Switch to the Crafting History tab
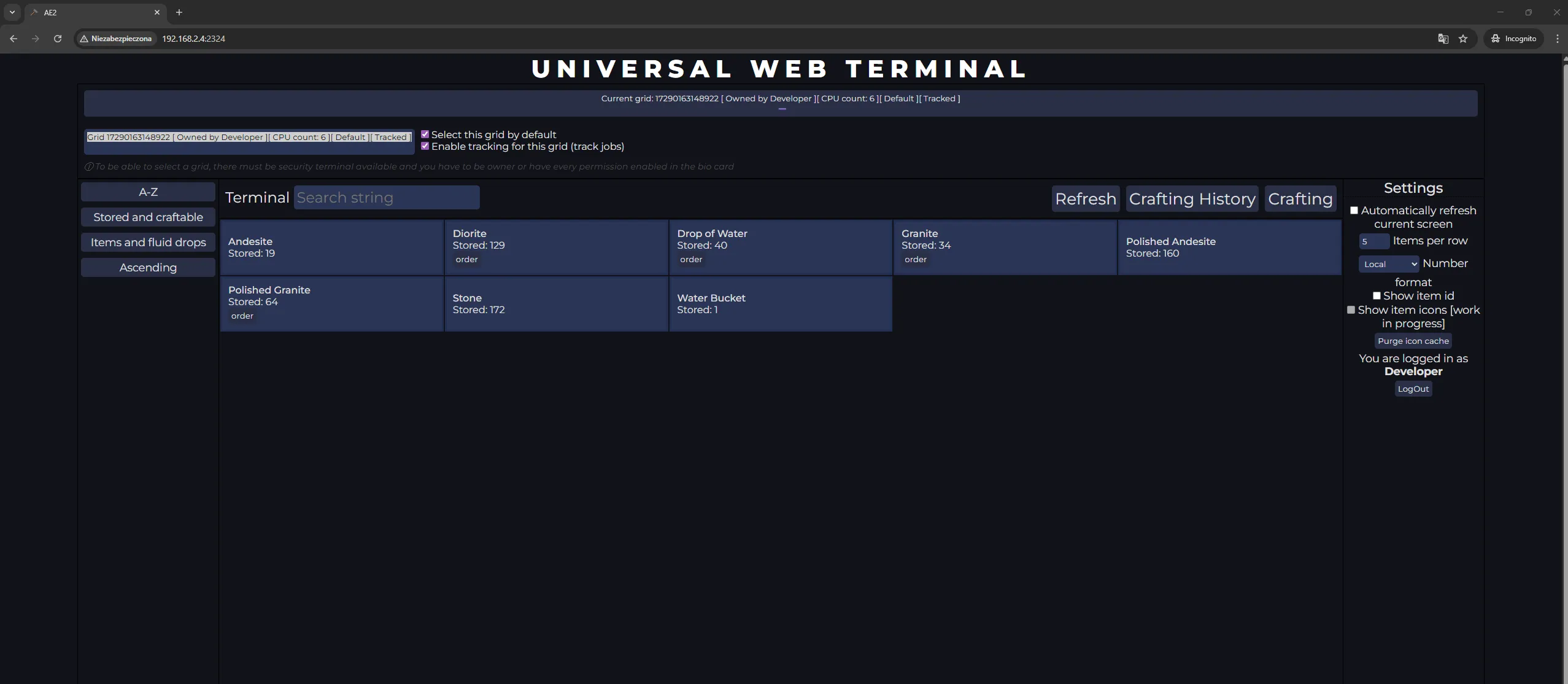1568x684 pixels. tap(1191, 198)
